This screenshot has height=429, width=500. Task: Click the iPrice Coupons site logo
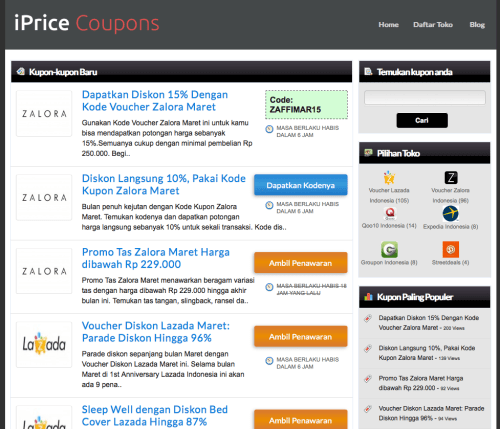(x=87, y=23)
